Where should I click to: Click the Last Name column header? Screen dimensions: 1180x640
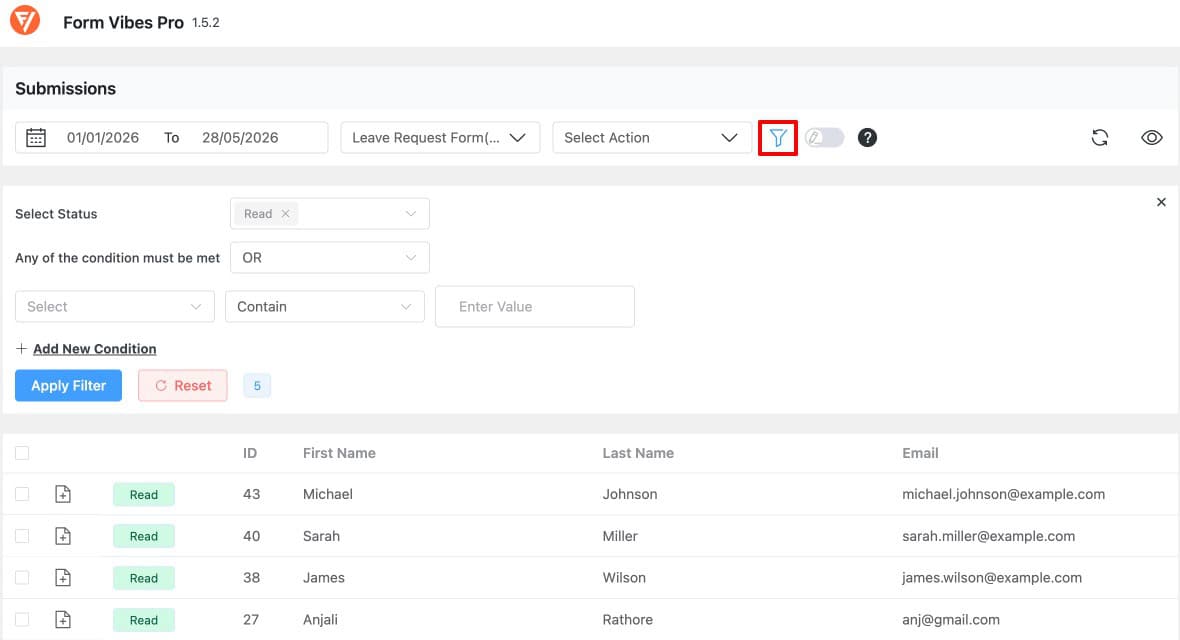click(x=638, y=453)
